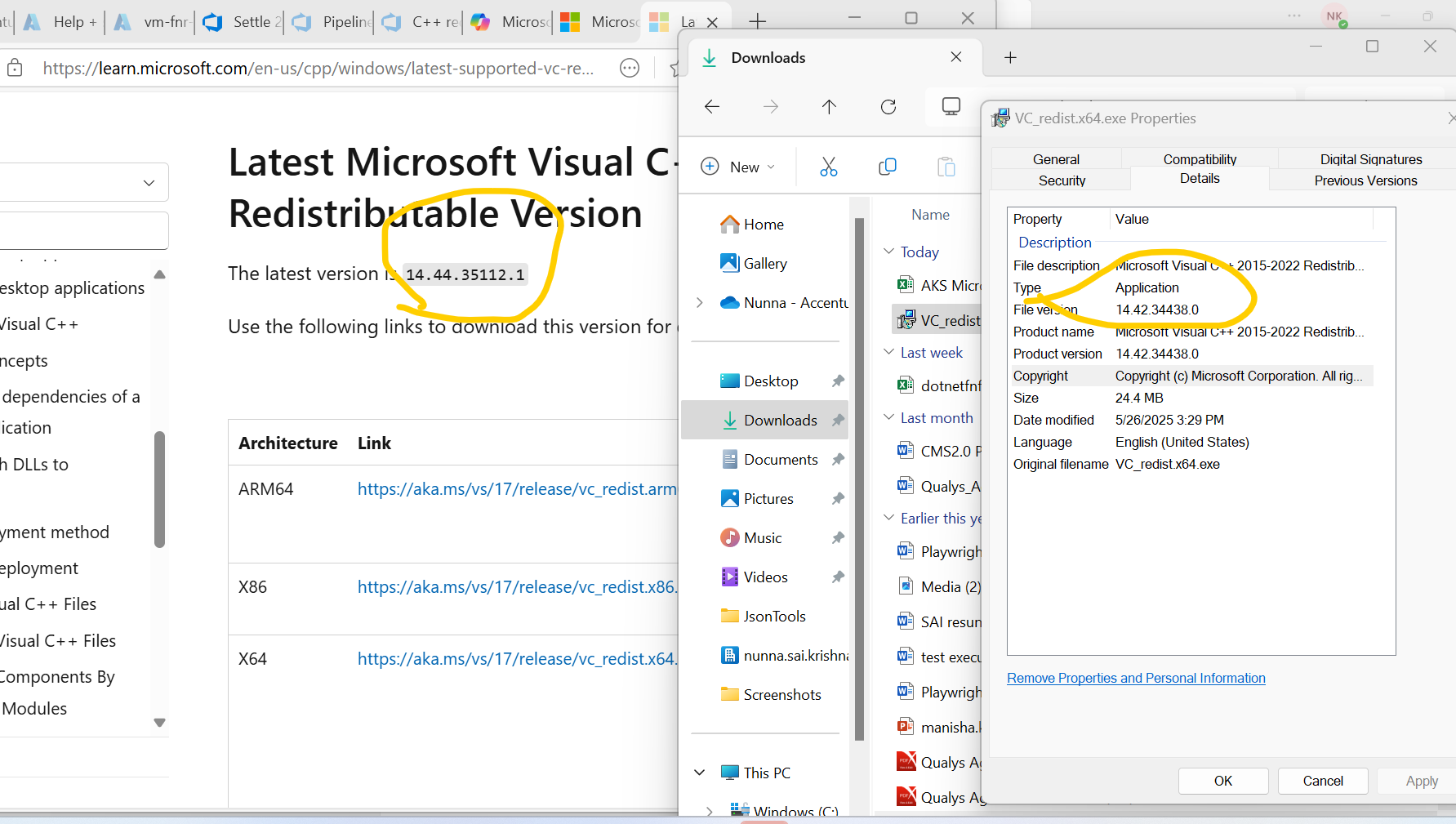The height and width of the screenshot is (824, 1456).
Task: Click the docs sidebar scrollbar up arrow
Action: [160, 274]
